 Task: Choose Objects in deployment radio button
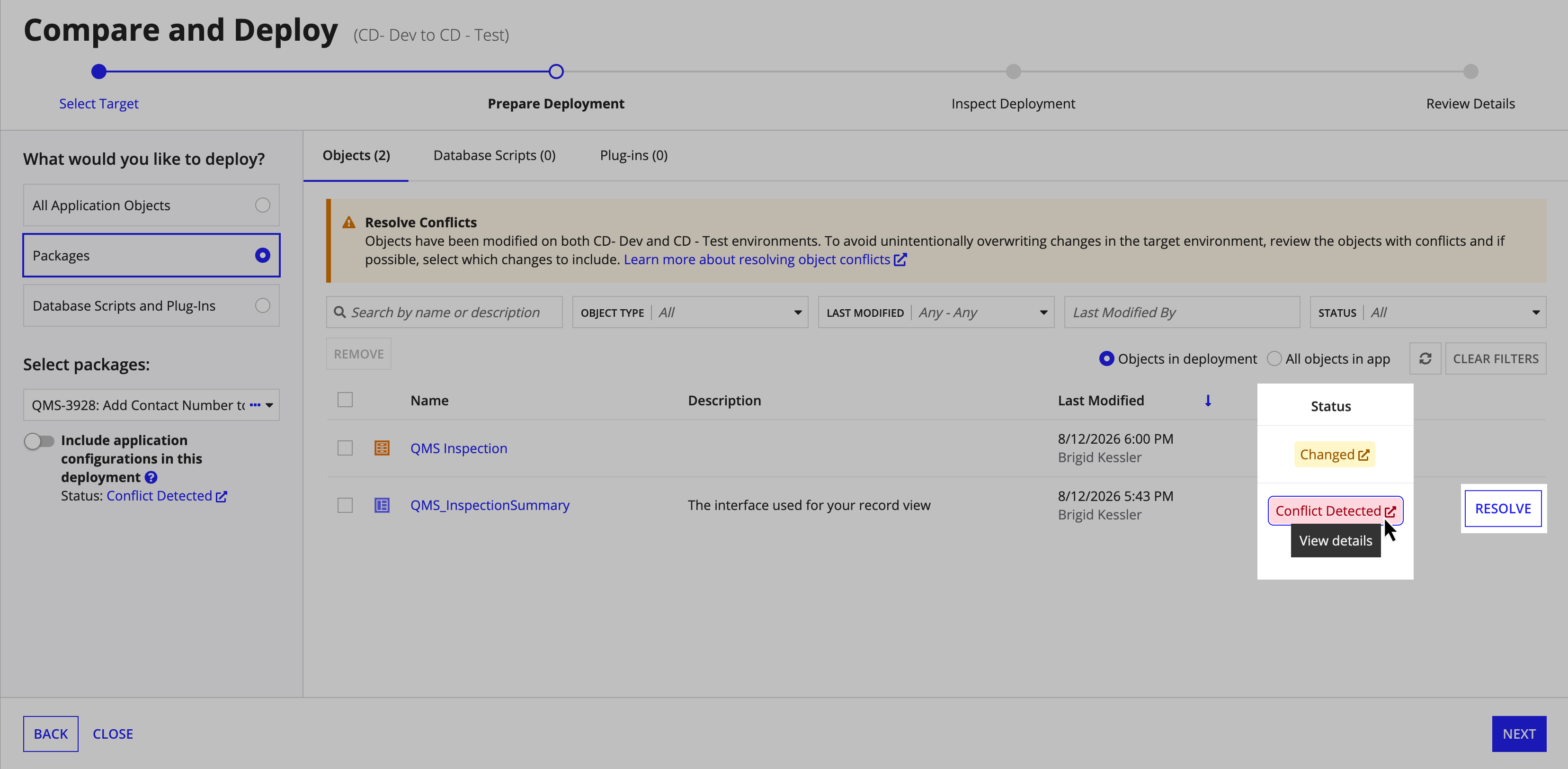click(1106, 358)
